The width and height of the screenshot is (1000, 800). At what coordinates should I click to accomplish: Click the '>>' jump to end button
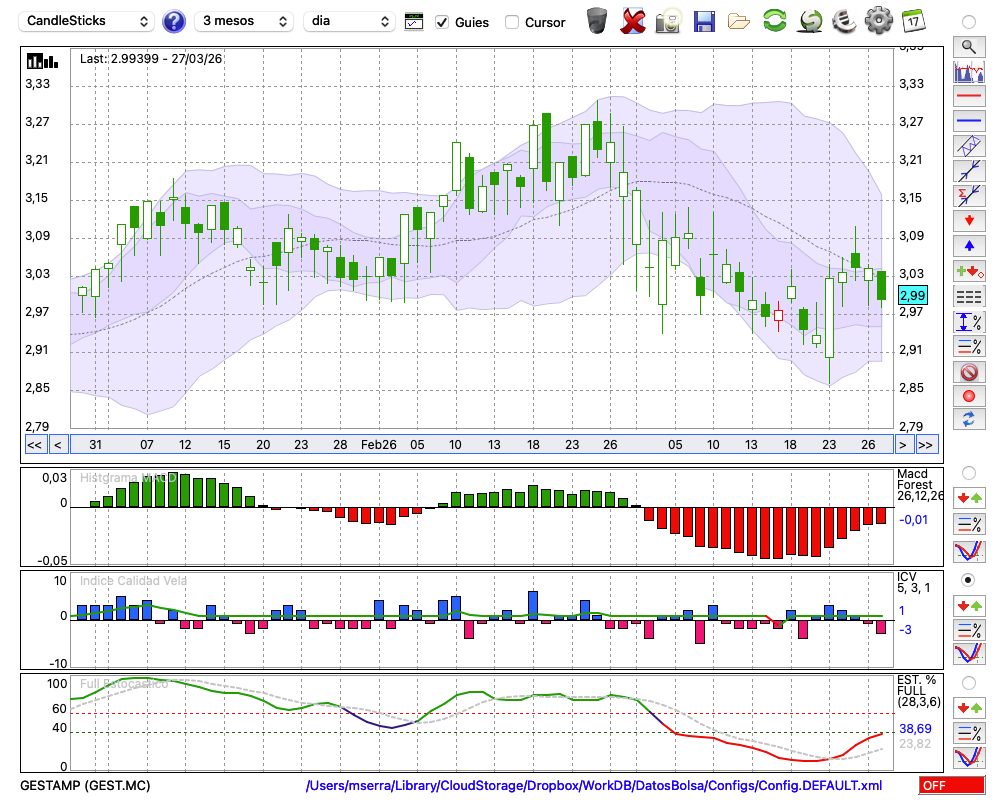pyautogui.click(x=926, y=444)
